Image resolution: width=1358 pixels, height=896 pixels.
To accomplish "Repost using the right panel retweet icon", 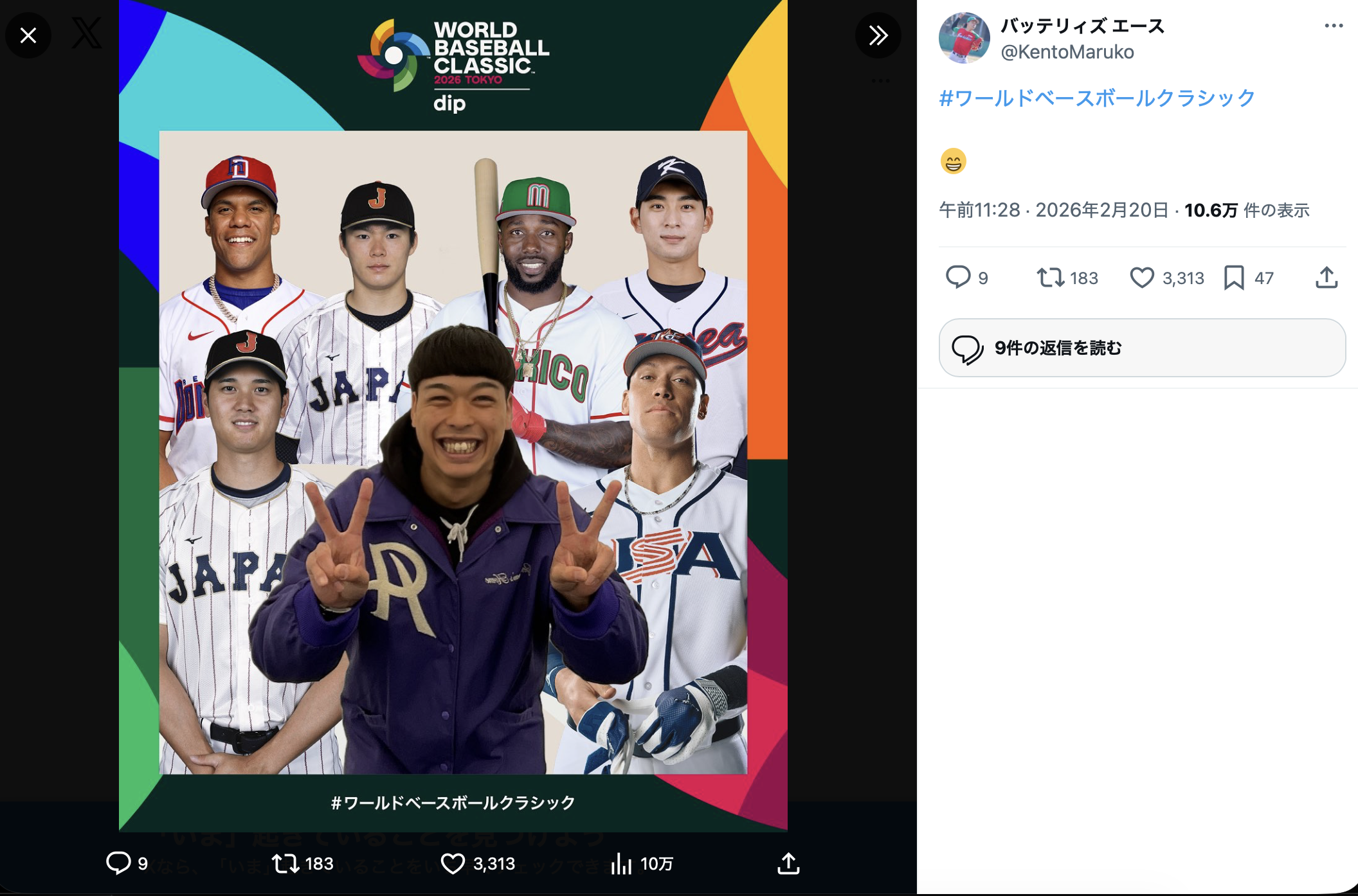I will (x=1050, y=278).
